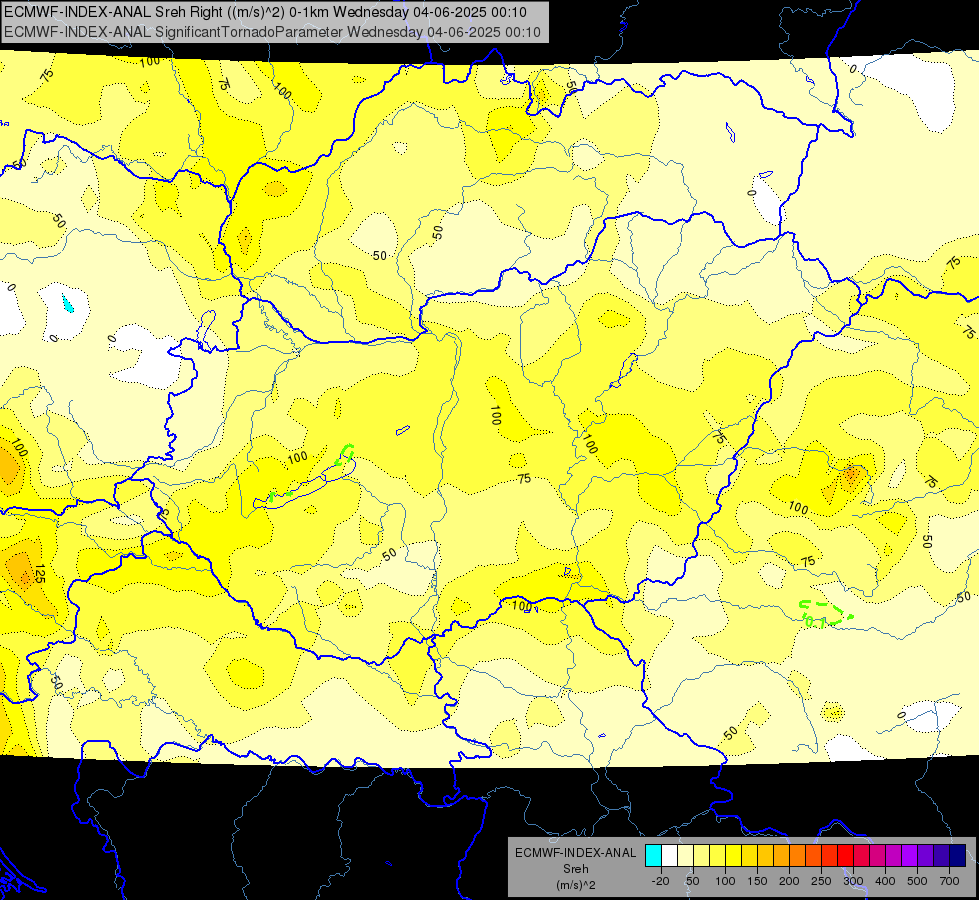The width and height of the screenshot is (979, 900).
Task: Click the '300' value on the legend scale
Action: (854, 881)
